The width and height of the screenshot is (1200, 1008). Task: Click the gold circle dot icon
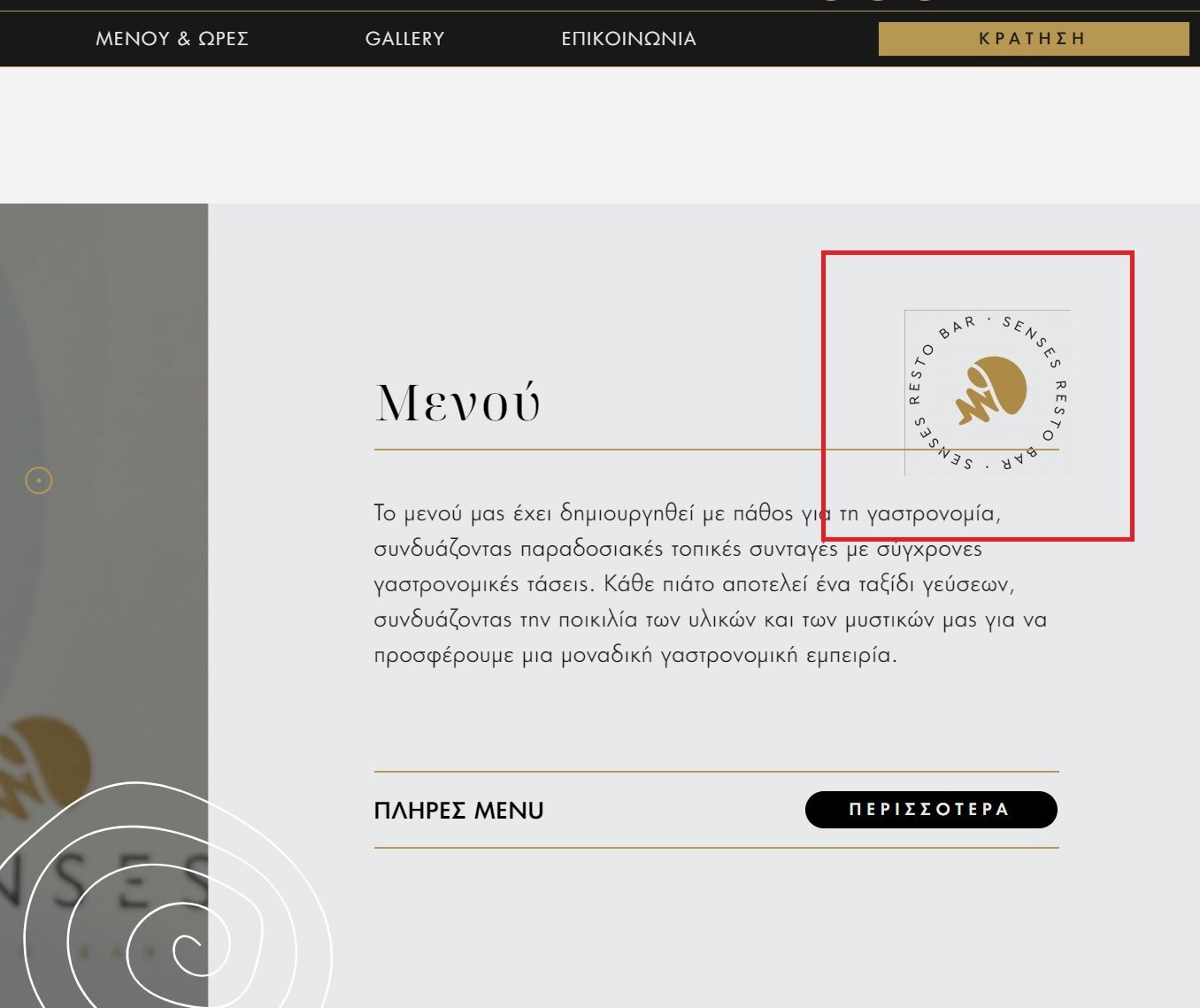tap(39, 481)
